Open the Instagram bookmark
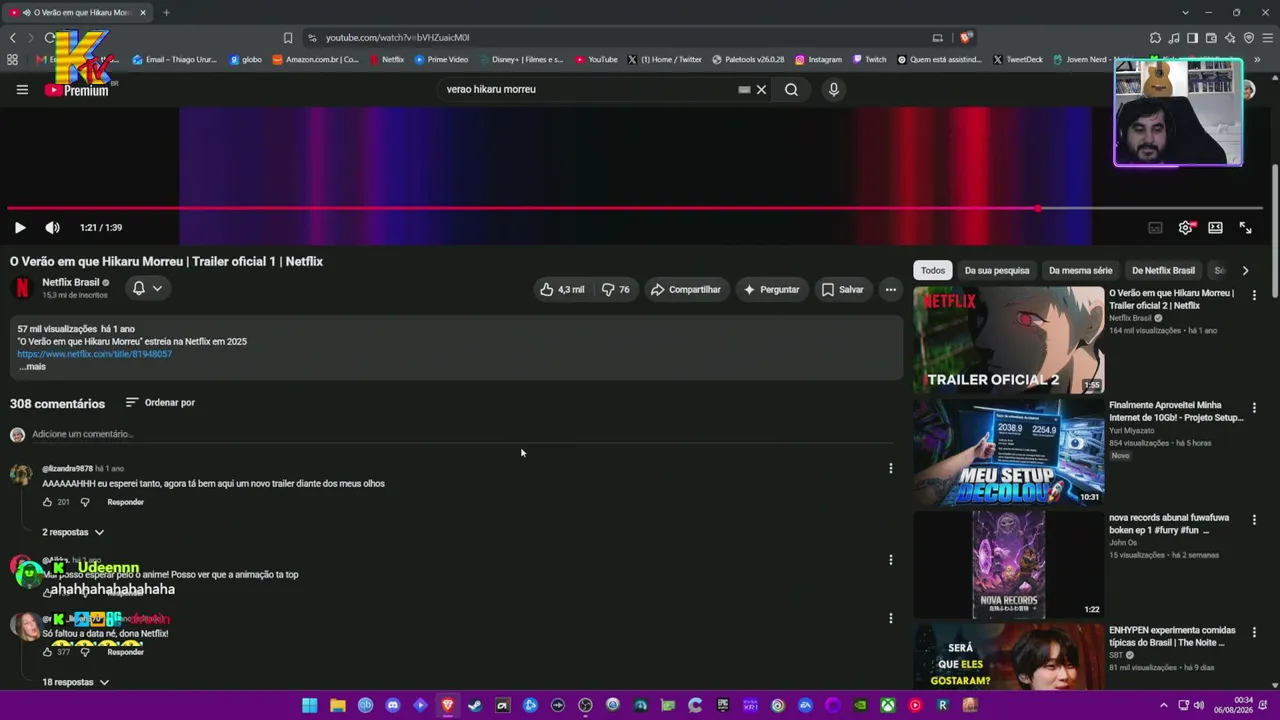Screen dimensions: 1280x720 click(818, 60)
